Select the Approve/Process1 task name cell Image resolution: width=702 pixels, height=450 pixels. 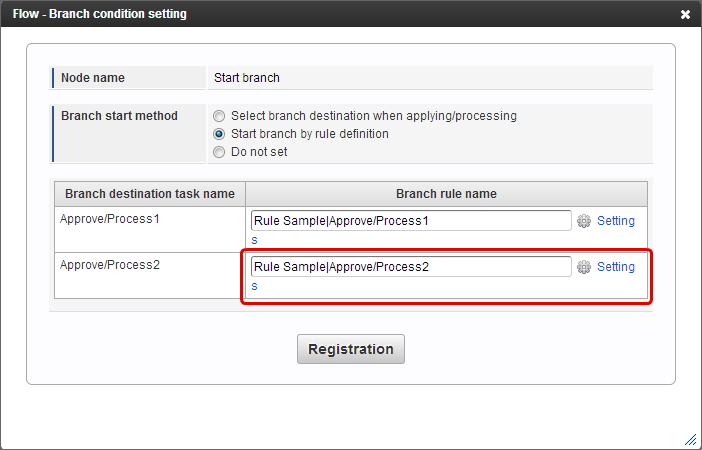click(x=150, y=229)
